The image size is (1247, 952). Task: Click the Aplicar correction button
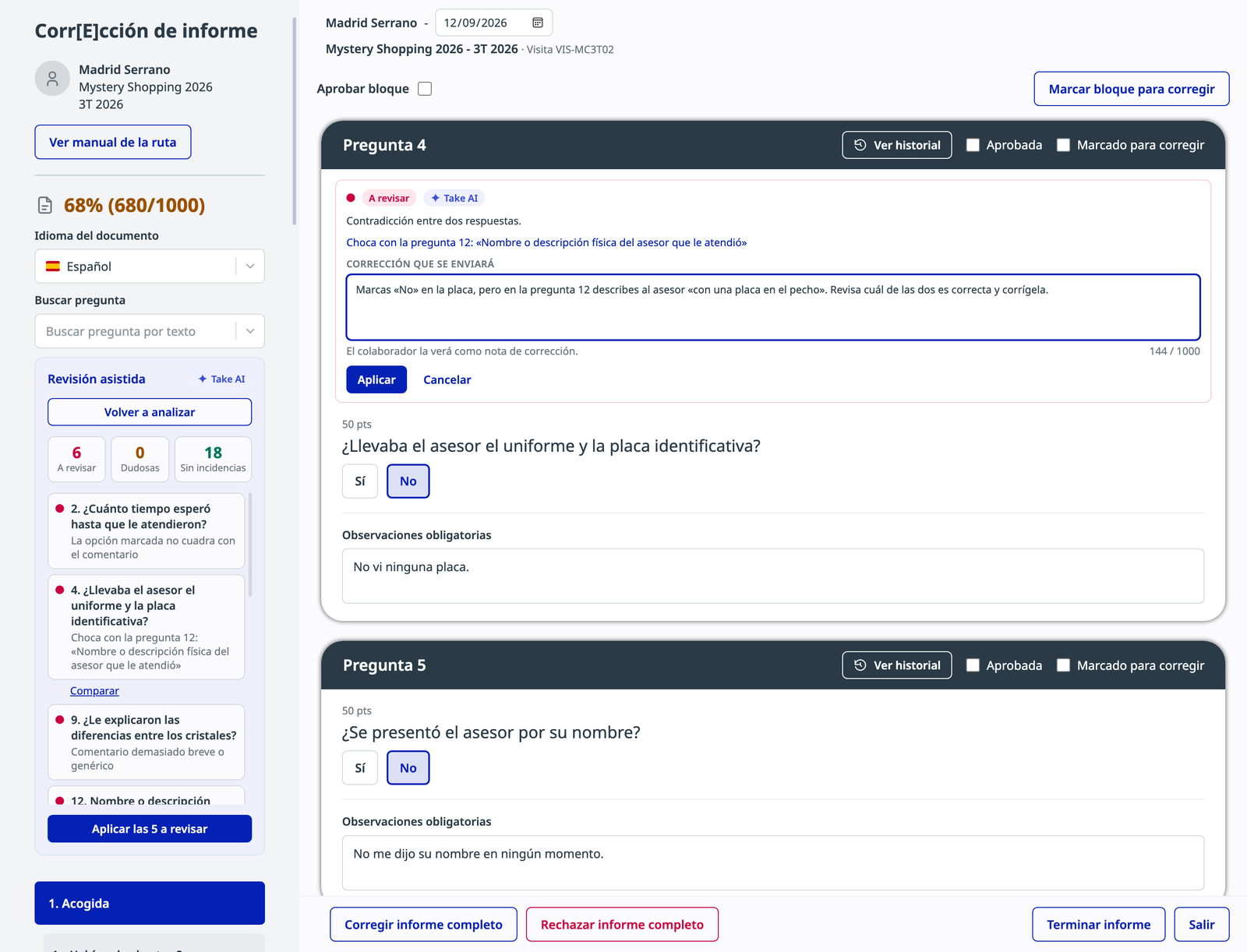(x=376, y=379)
